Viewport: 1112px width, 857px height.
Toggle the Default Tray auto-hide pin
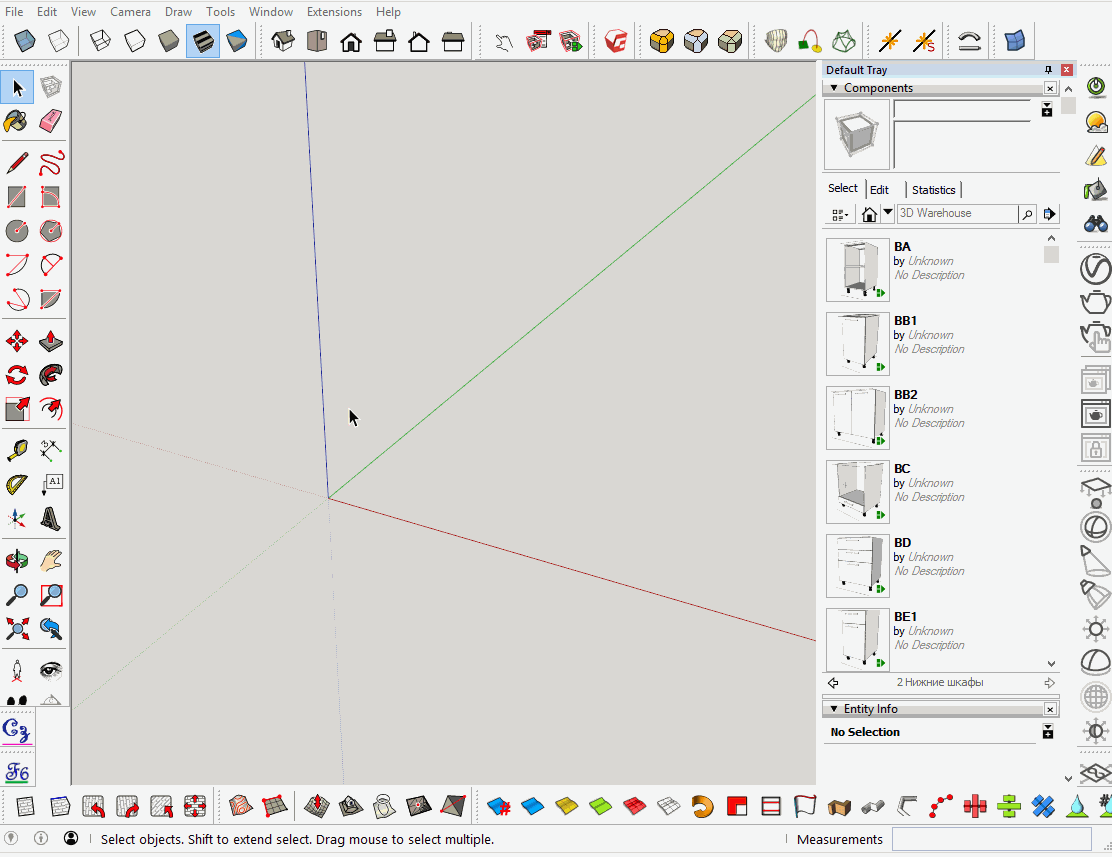click(x=1047, y=69)
